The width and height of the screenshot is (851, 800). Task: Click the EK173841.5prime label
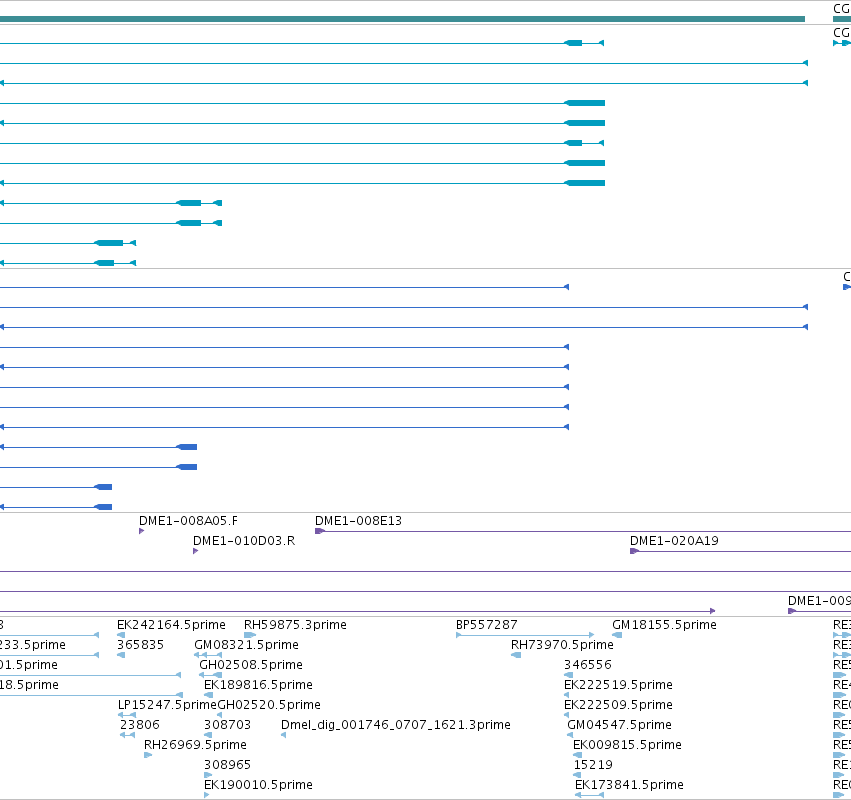pos(629,785)
